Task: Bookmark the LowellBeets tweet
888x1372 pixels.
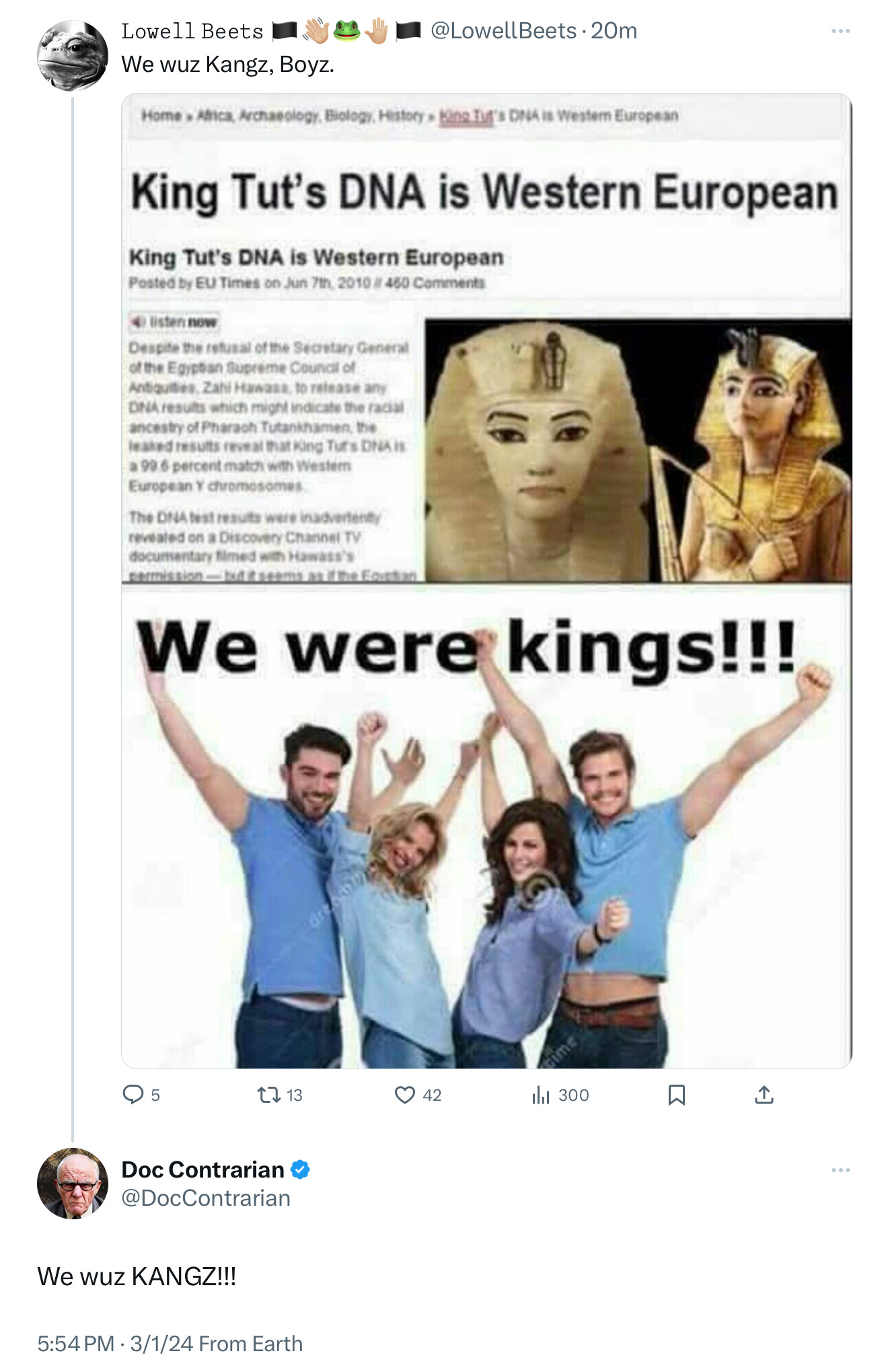Action: tap(677, 1095)
